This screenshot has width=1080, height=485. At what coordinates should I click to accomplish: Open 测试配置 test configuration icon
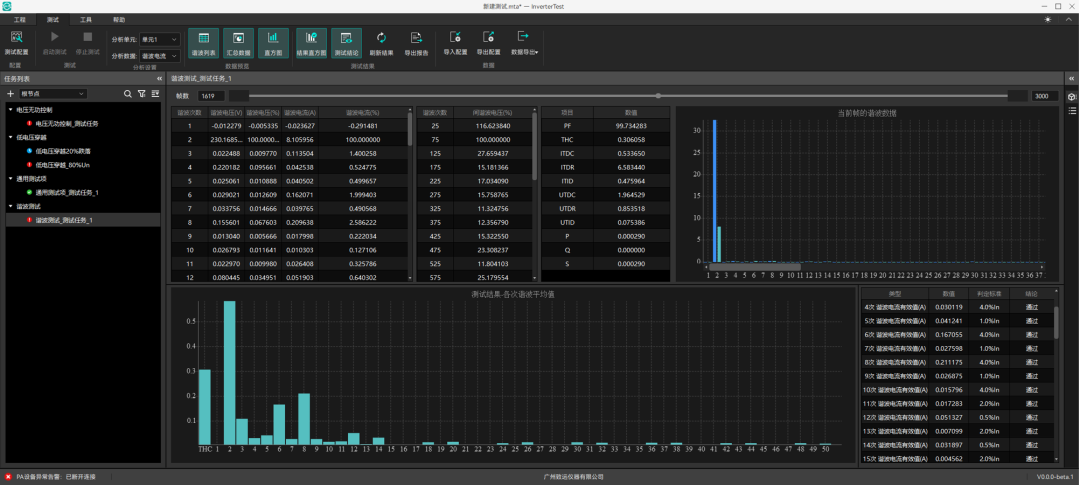[16, 39]
